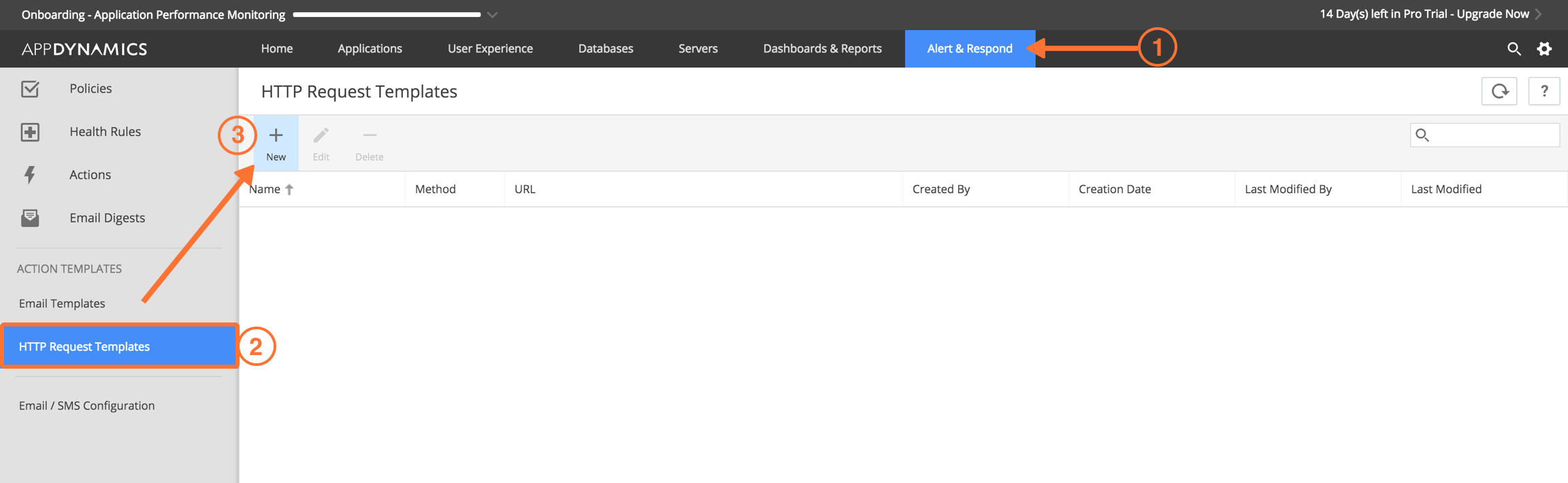Click the New template plus icon
Image resolution: width=1568 pixels, height=483 pixels.
point(276,135)
